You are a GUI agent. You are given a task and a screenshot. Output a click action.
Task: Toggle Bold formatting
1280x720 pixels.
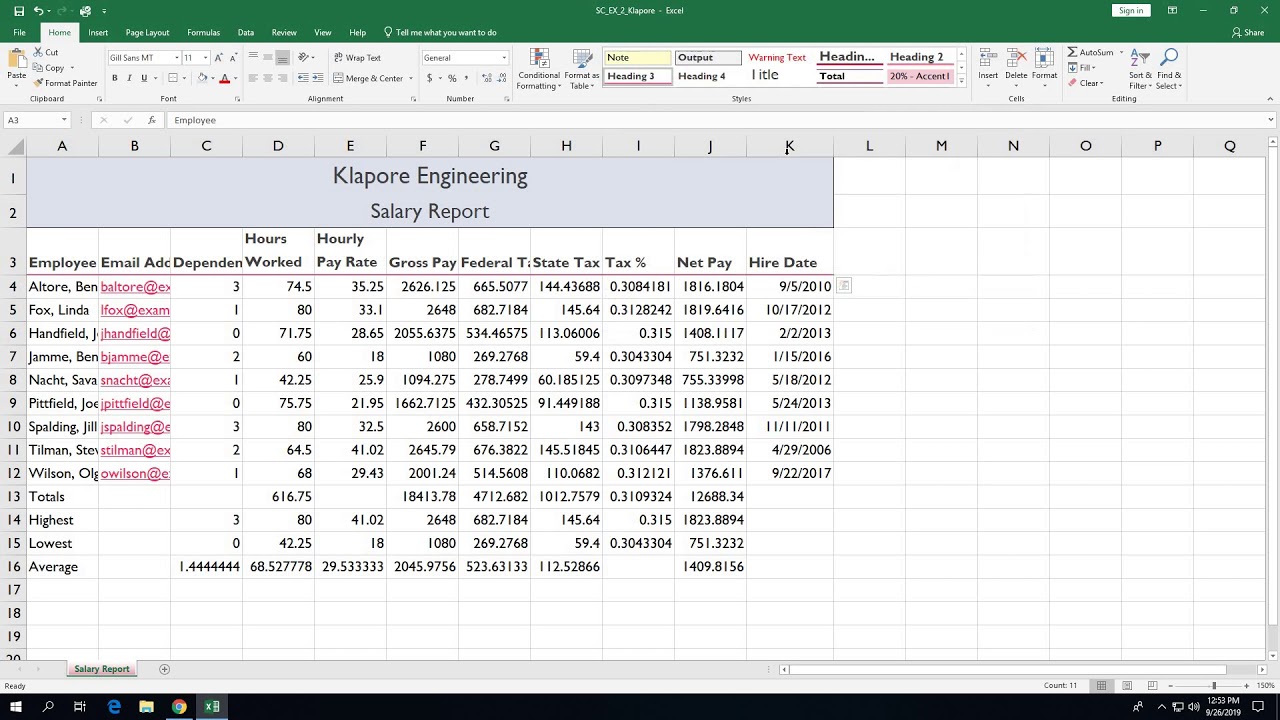115,78
